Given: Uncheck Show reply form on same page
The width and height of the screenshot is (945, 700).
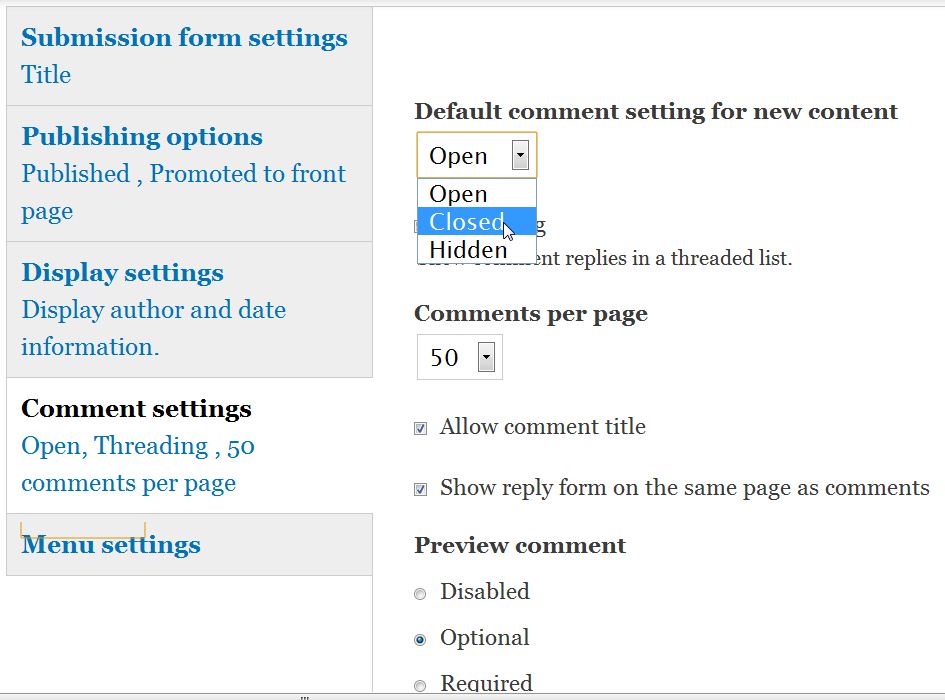Looking at the screenshot, I should point(421,490).
